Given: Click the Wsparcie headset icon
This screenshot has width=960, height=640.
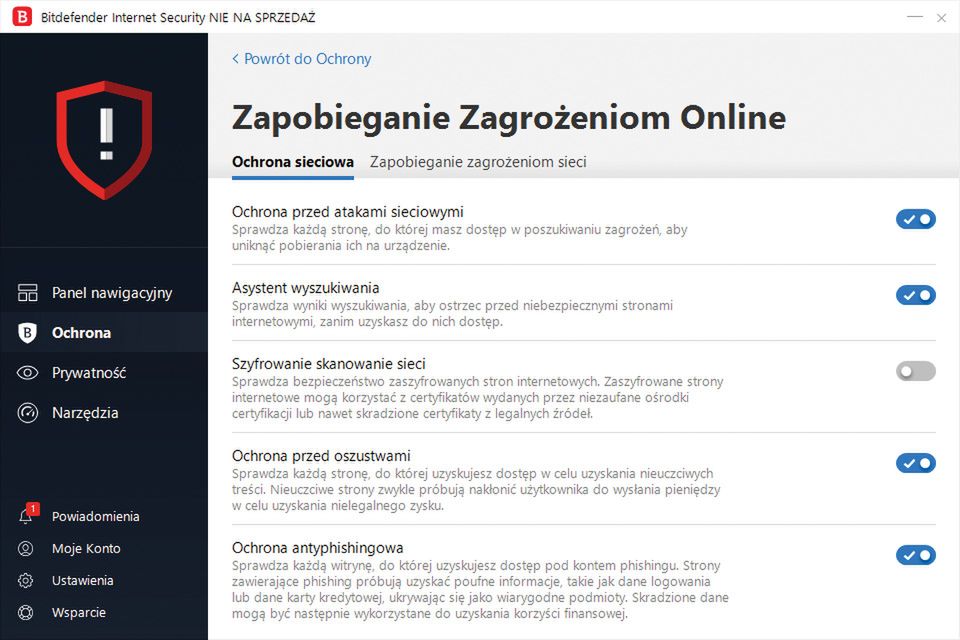Looking at the screenshot, I should pyautogui.click(x=27, y=612).
